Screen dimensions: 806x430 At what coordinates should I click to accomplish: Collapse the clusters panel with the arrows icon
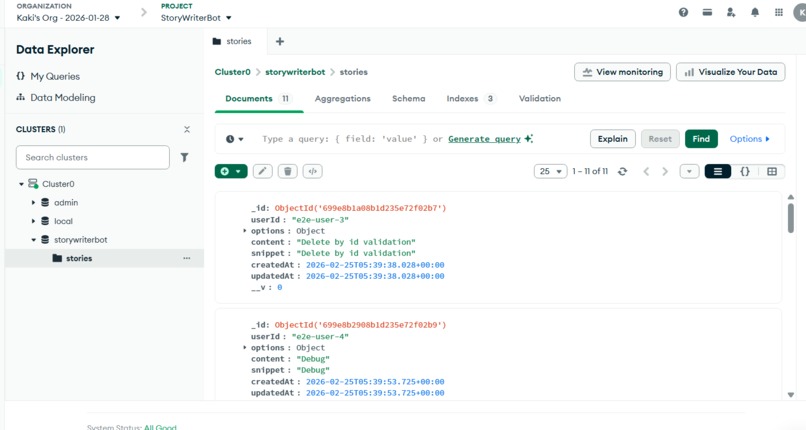[x=187, y=129]
